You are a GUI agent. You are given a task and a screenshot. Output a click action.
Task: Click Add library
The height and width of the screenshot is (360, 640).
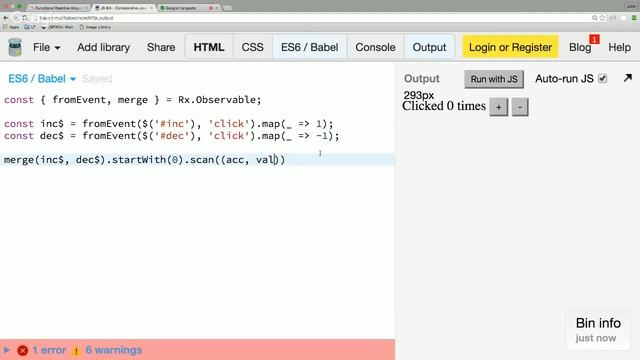pyautogui.click(x=103, y=47)
